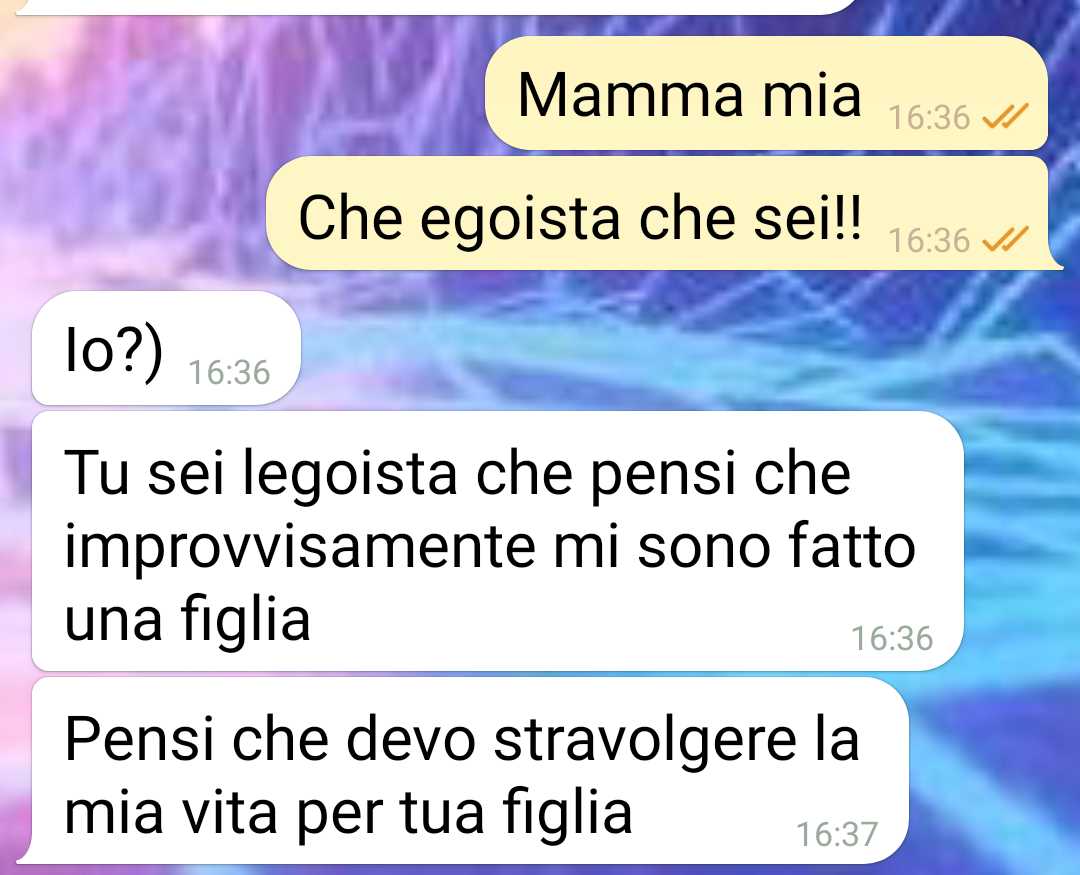Click the 16:36 timestamp on 'Che egoista che sei!!'
Image resolution: width=1080 pixels, height=875 pixels.
point(929,240)
